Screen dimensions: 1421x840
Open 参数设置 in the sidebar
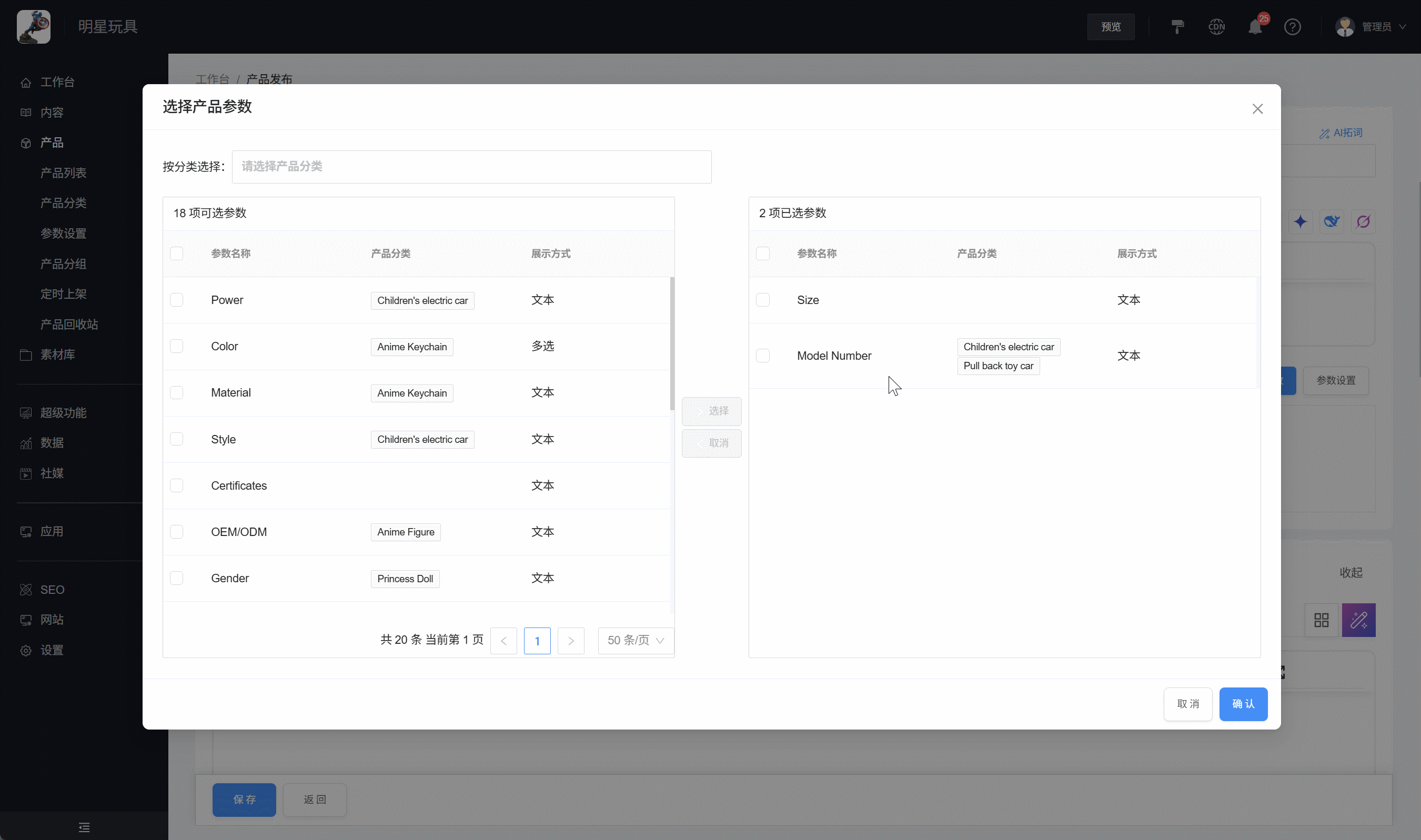tap(64, 233)
